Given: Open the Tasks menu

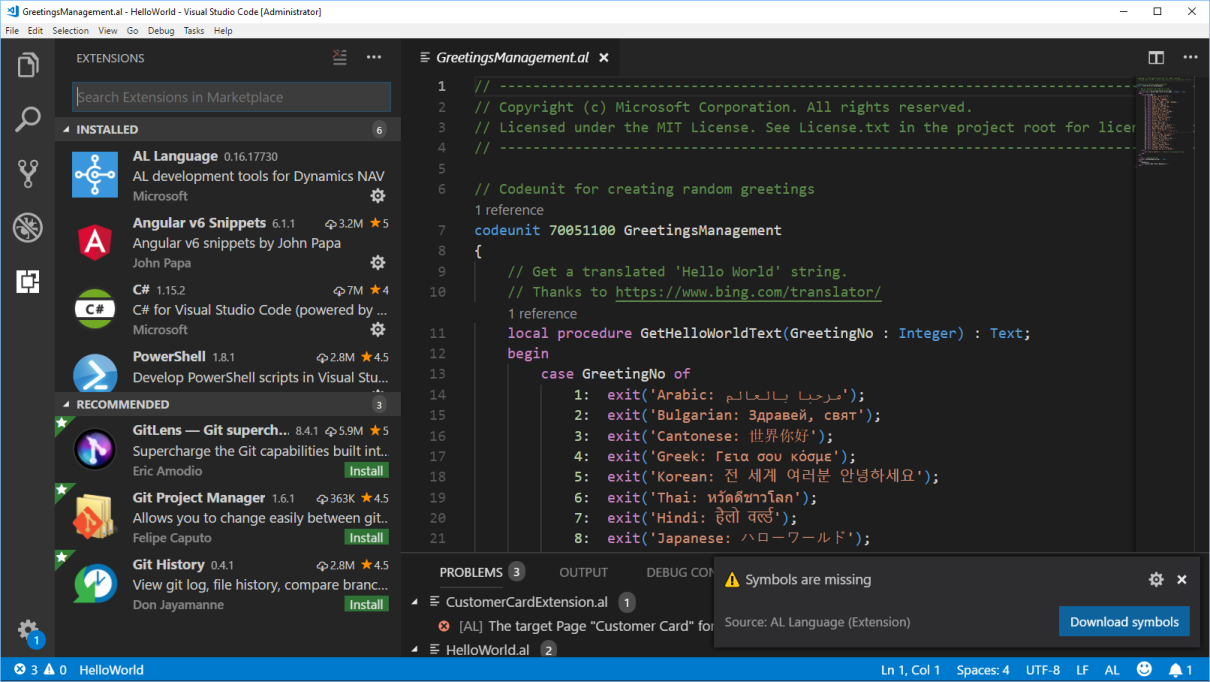Looking at the screenshot, I should point(194,31).
